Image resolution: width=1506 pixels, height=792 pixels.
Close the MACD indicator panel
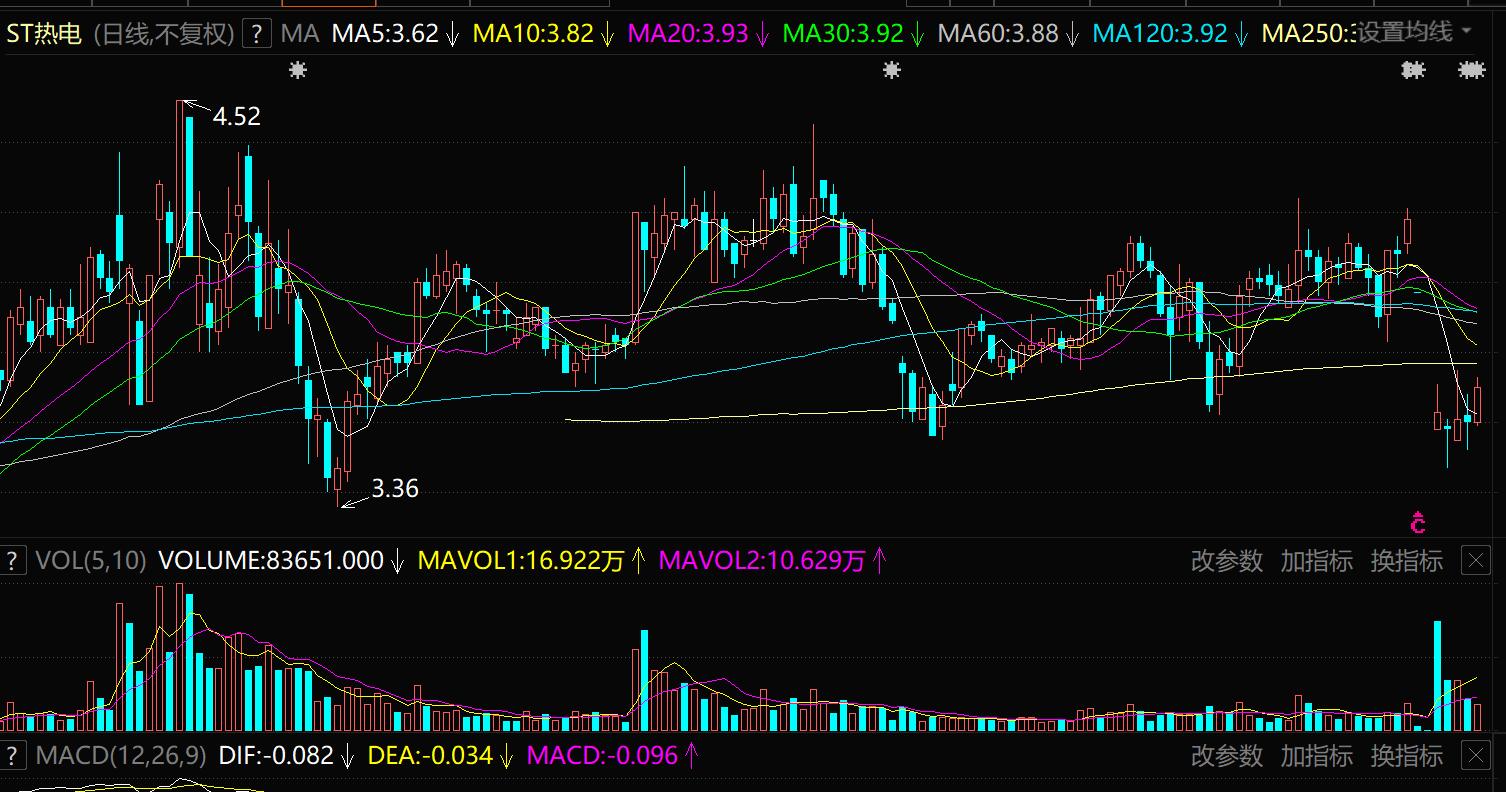1476,755
